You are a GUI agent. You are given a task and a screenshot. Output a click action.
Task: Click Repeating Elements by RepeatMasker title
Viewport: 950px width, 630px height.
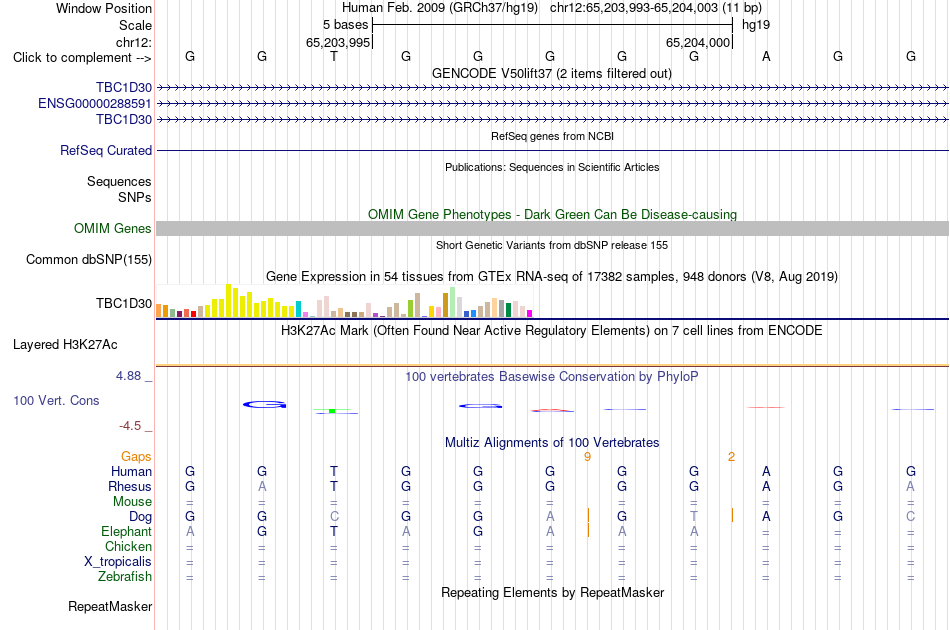tap(553, 592)
